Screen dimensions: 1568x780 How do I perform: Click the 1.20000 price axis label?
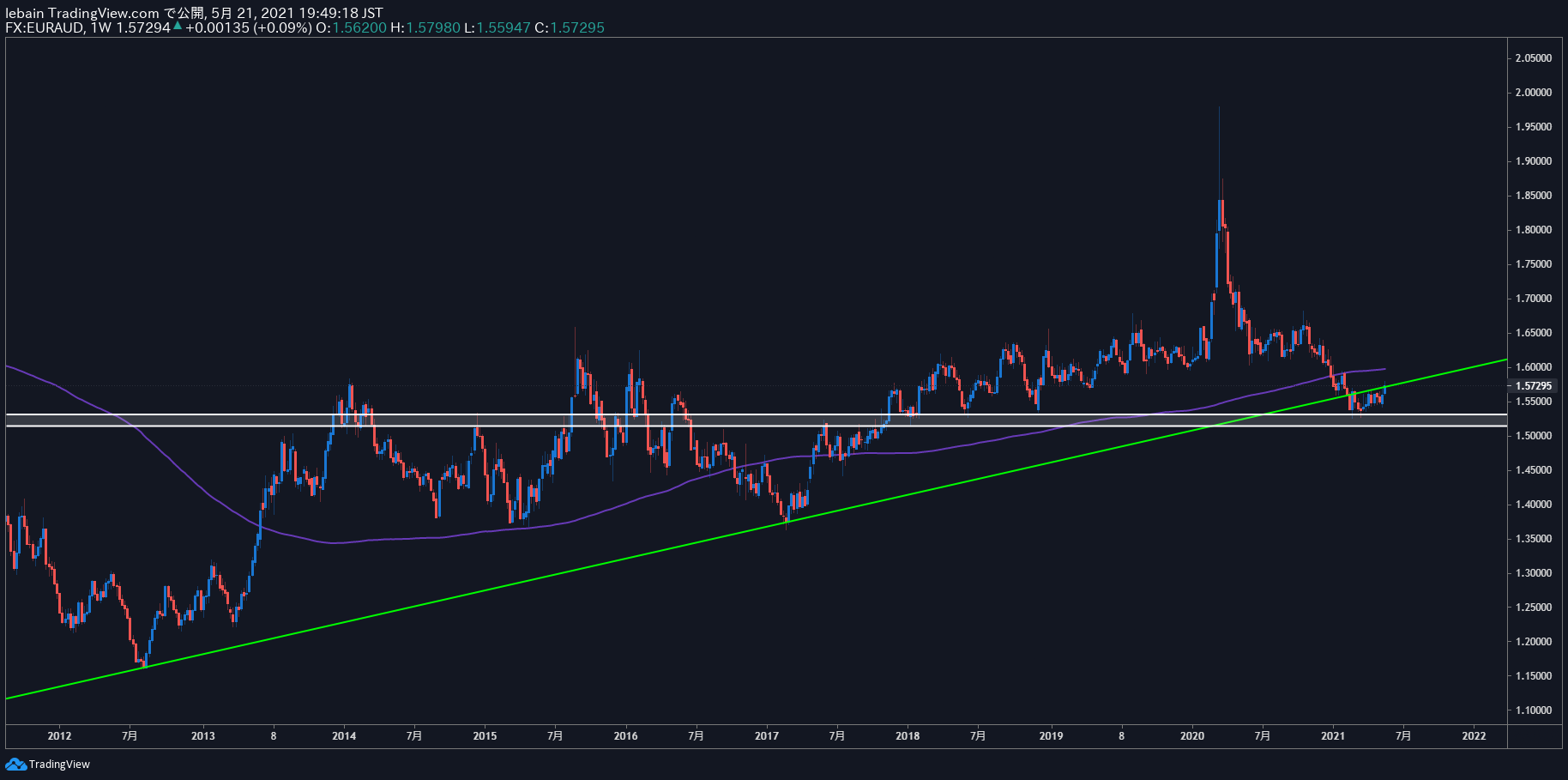pyautogui.click(x=1533, y=642)
